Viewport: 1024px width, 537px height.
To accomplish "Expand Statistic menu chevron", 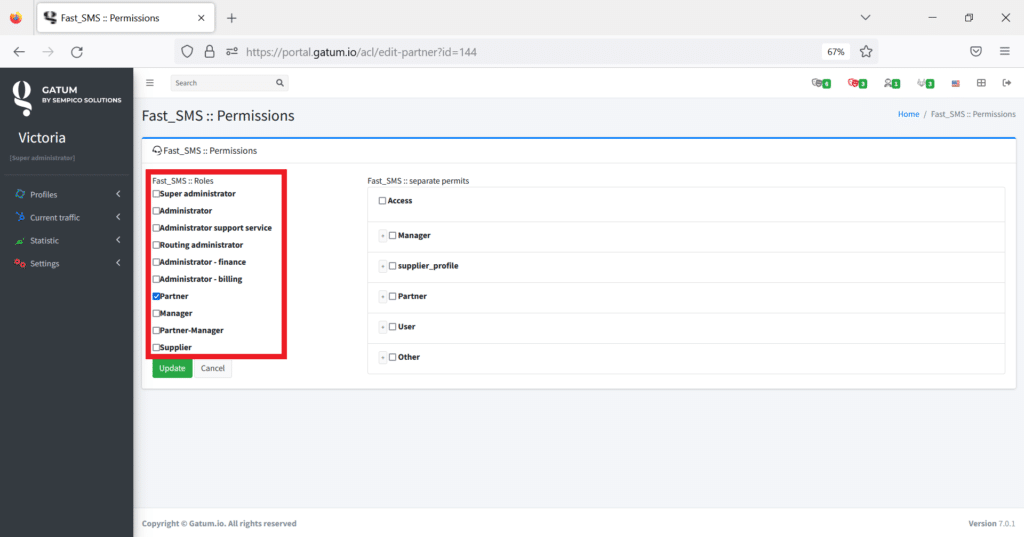I will click(x=118, y=240).
